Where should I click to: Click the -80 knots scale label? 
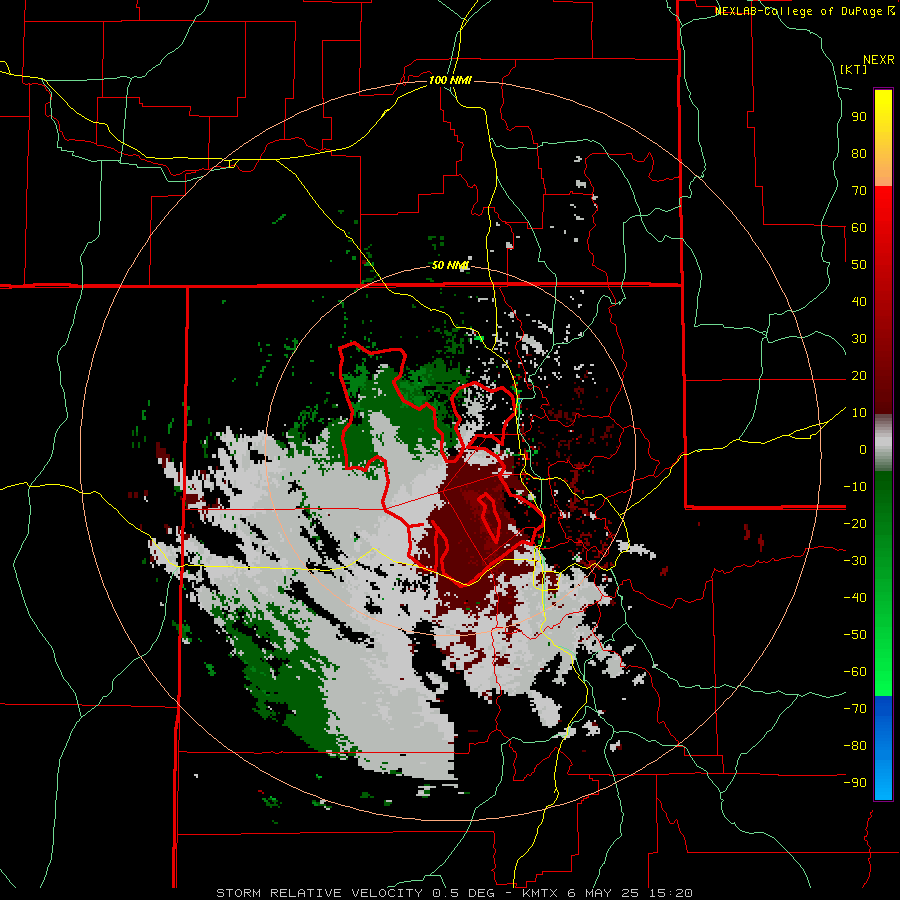(x=855, y=746)
